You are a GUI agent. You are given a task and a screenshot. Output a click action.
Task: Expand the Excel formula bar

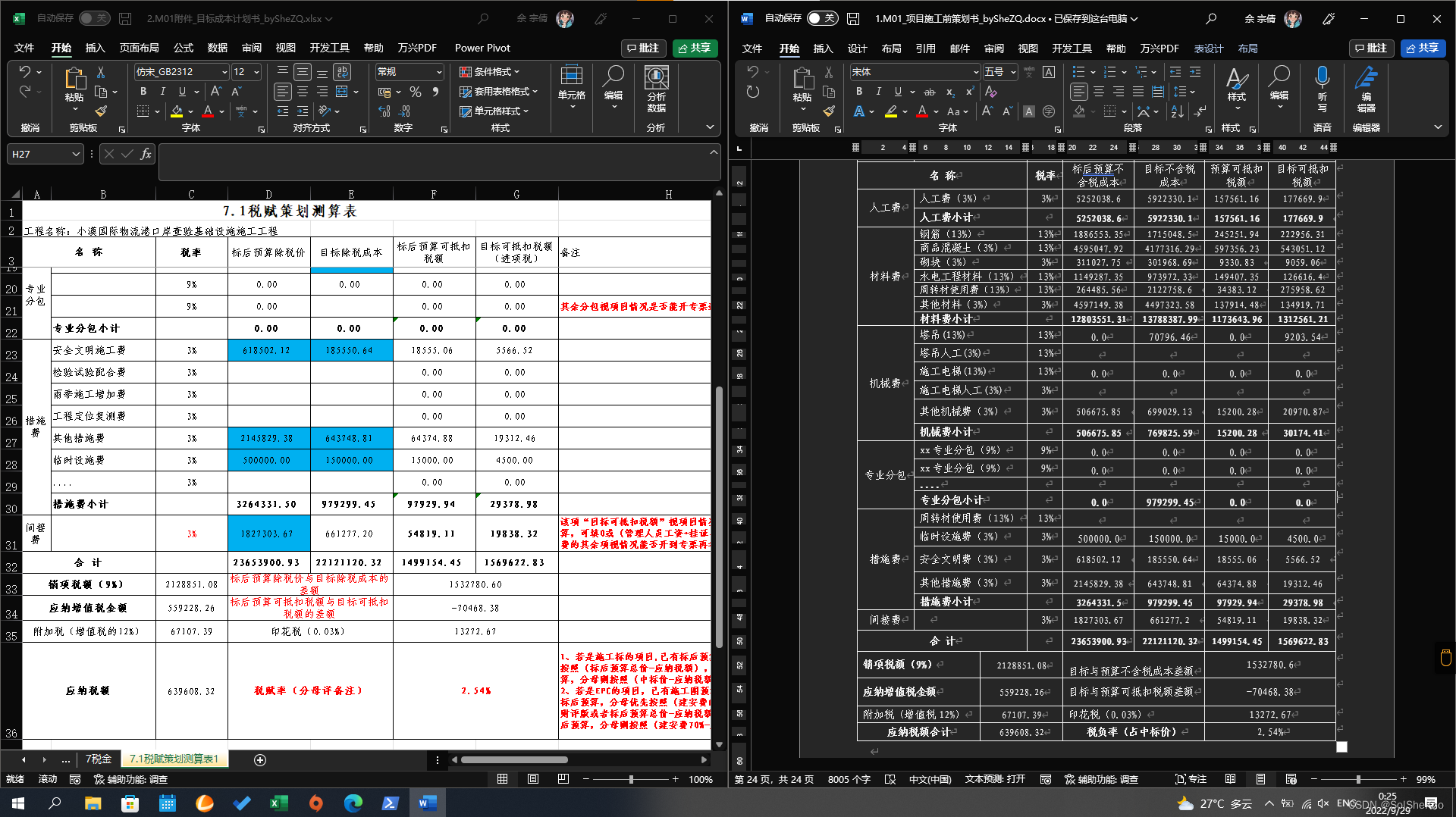[714, 152]
